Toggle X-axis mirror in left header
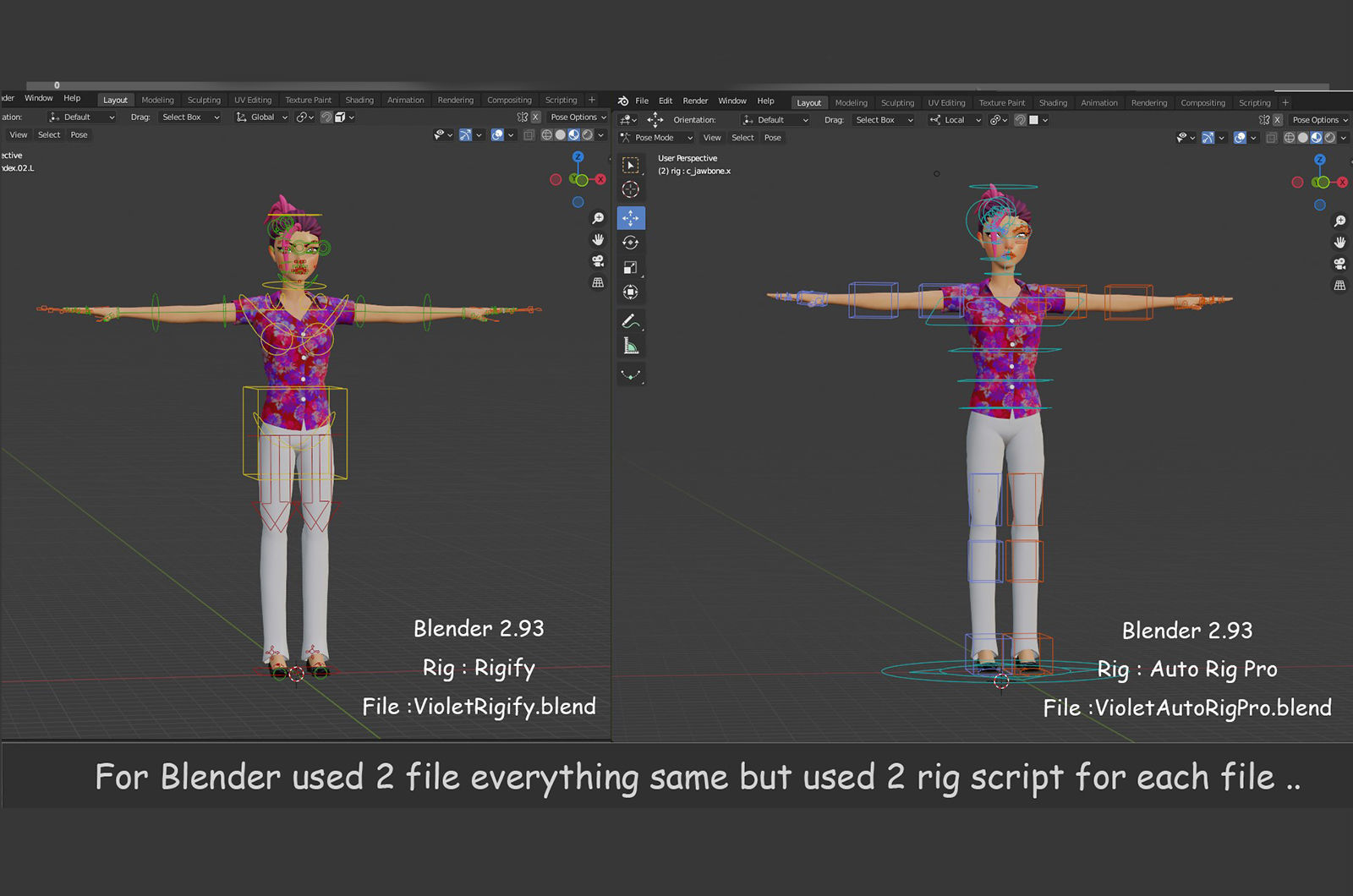Image resolution: width=1353 pixels, height=896 pixels. tap(535, 117)
